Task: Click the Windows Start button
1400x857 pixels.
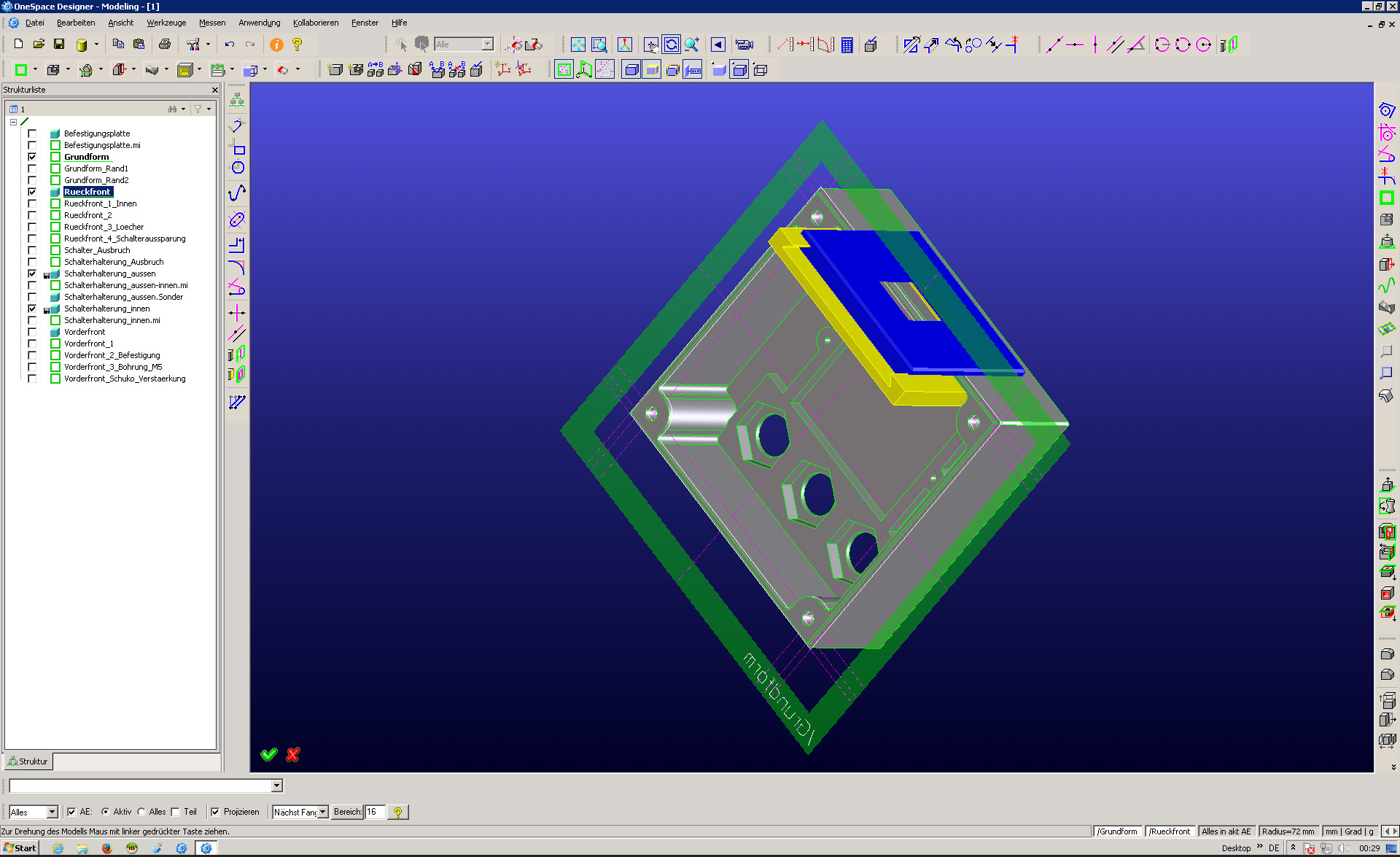Action: pos(20,848)
